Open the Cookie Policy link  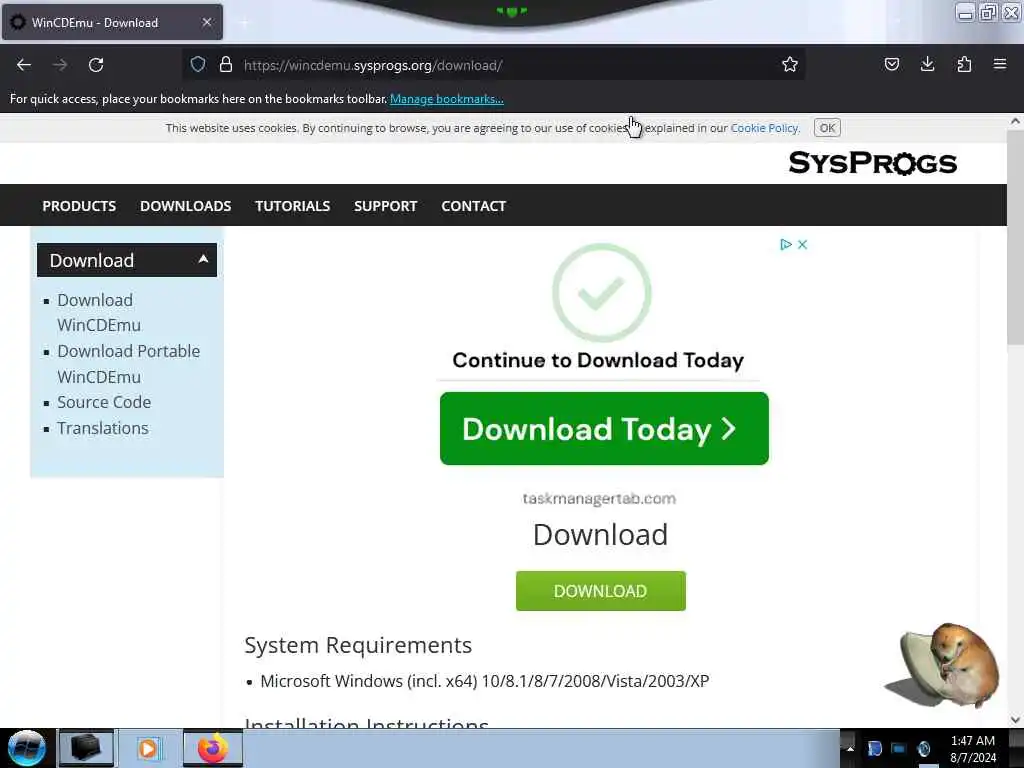(x=764, y=128)
